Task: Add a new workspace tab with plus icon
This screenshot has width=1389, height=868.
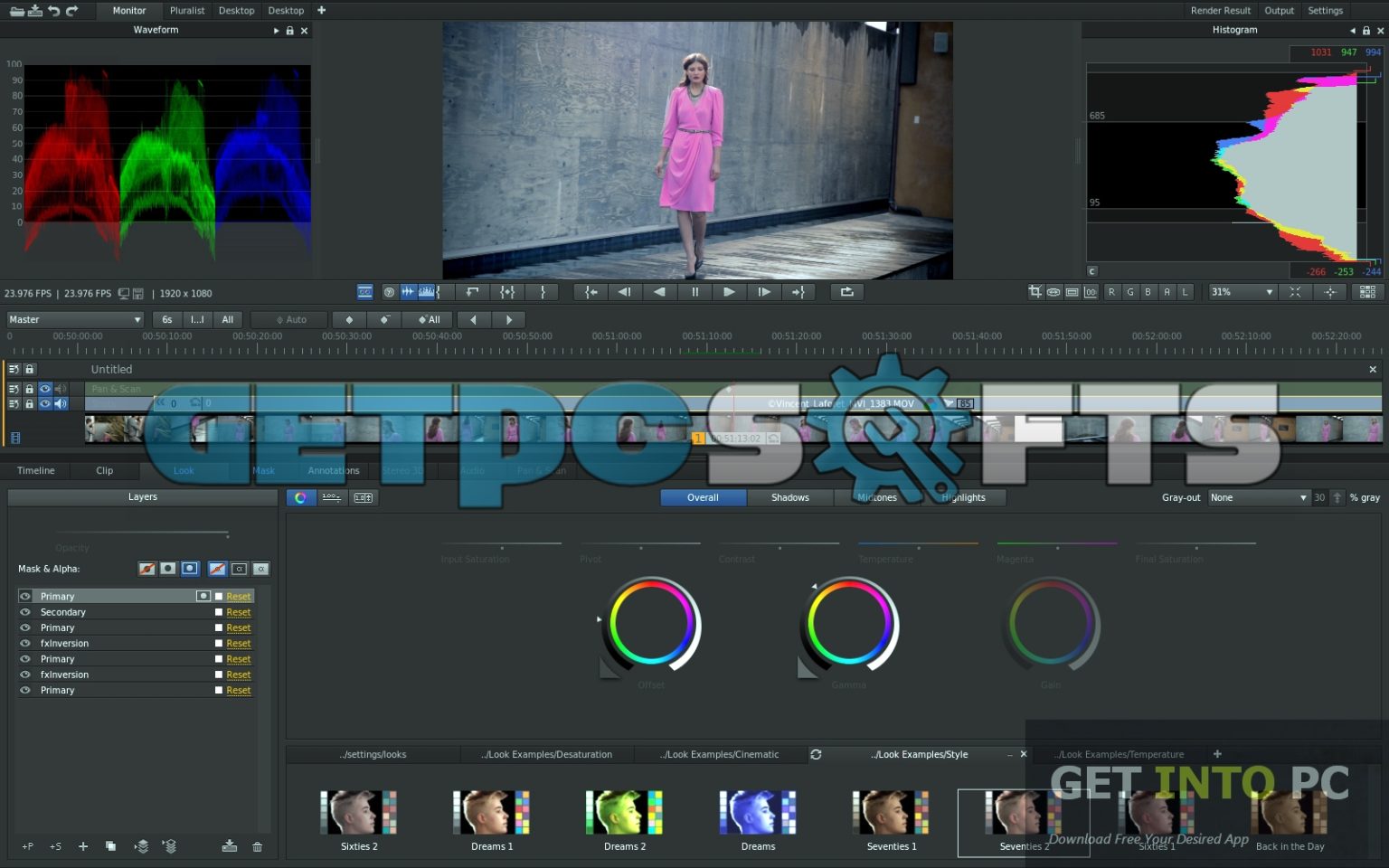Action: [x=321, y=10]
